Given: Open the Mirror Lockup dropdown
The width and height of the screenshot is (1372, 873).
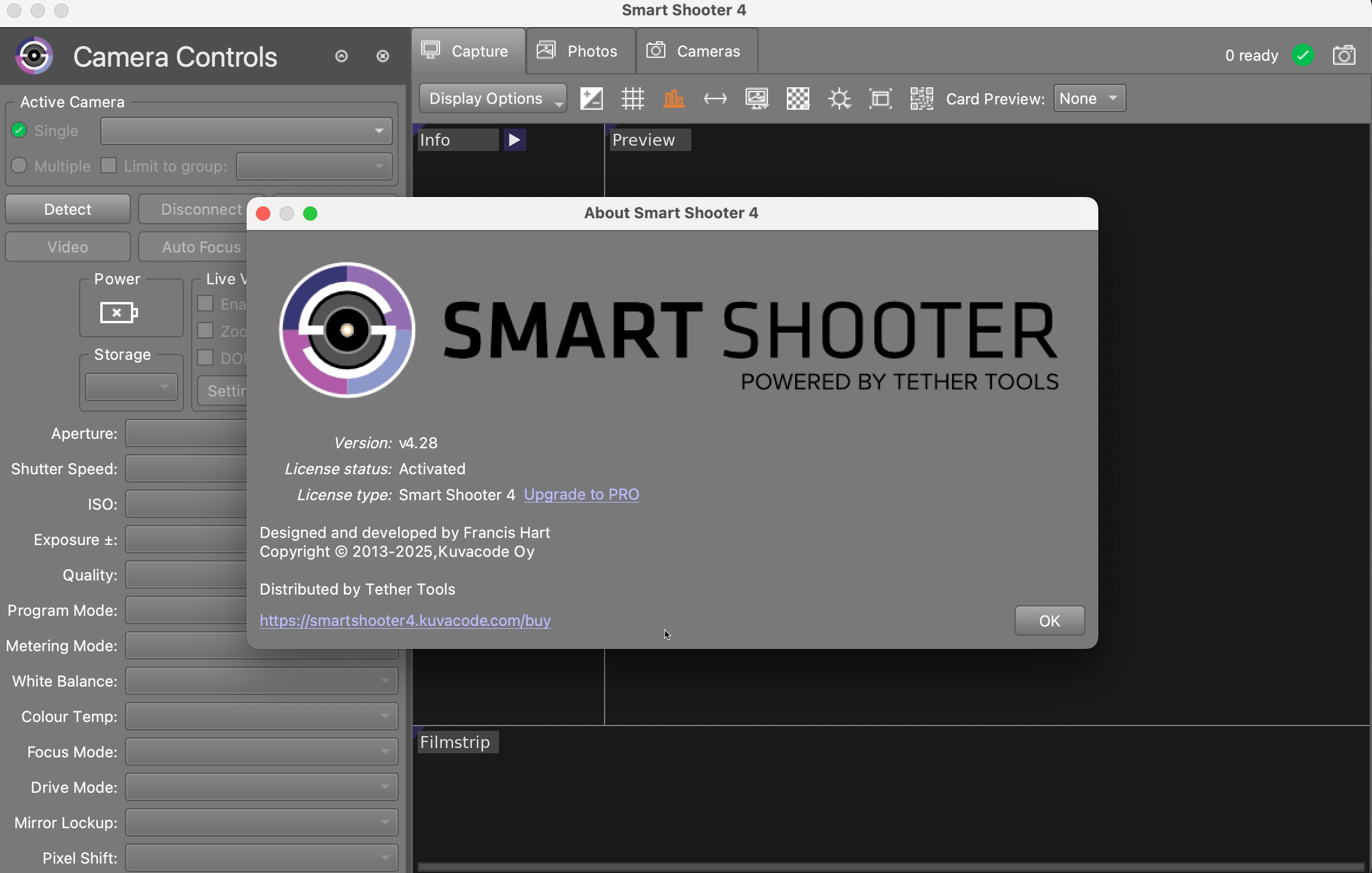Looking at the screenshot, I should point(261,823).
